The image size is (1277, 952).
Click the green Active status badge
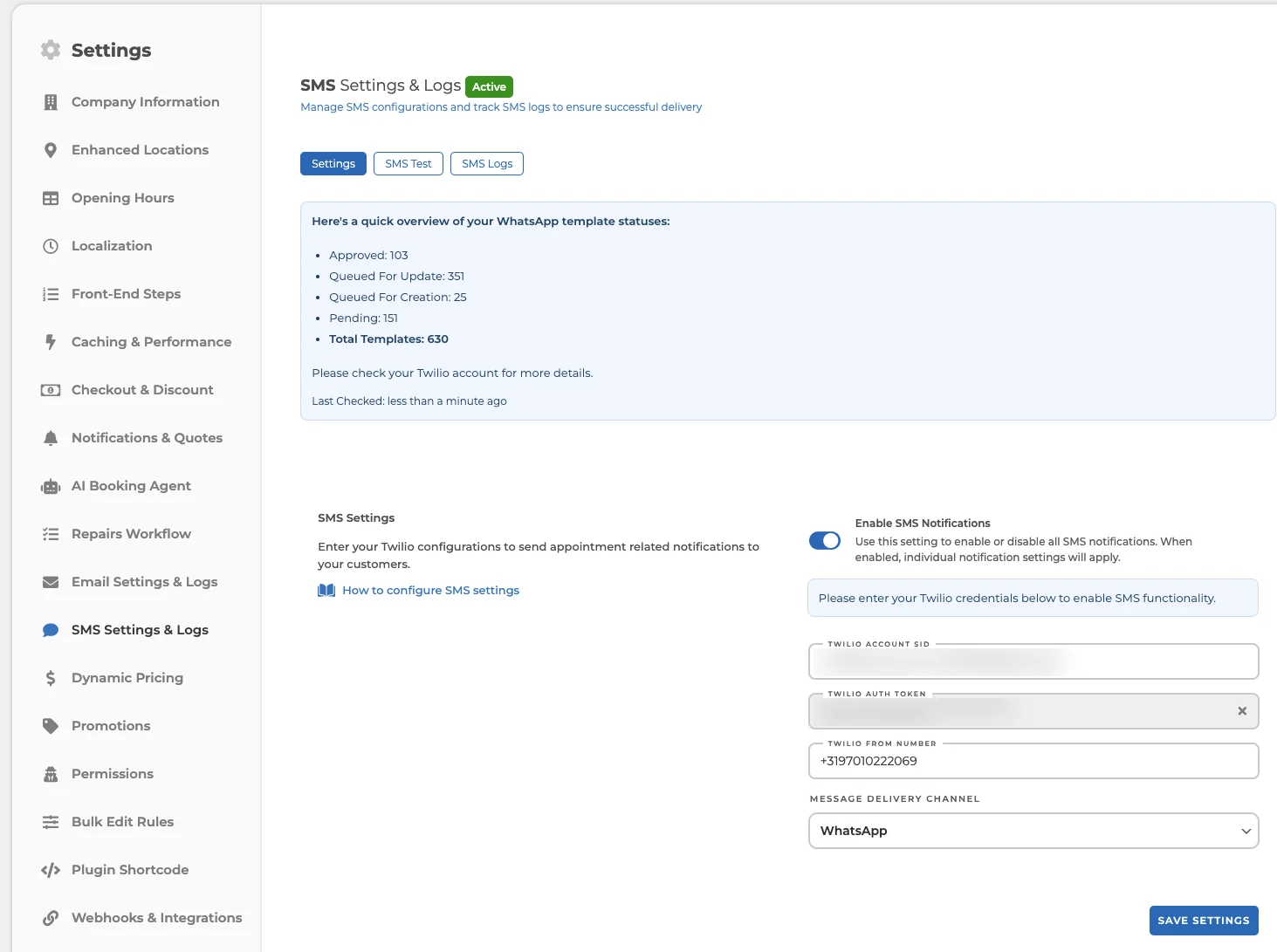489,86
